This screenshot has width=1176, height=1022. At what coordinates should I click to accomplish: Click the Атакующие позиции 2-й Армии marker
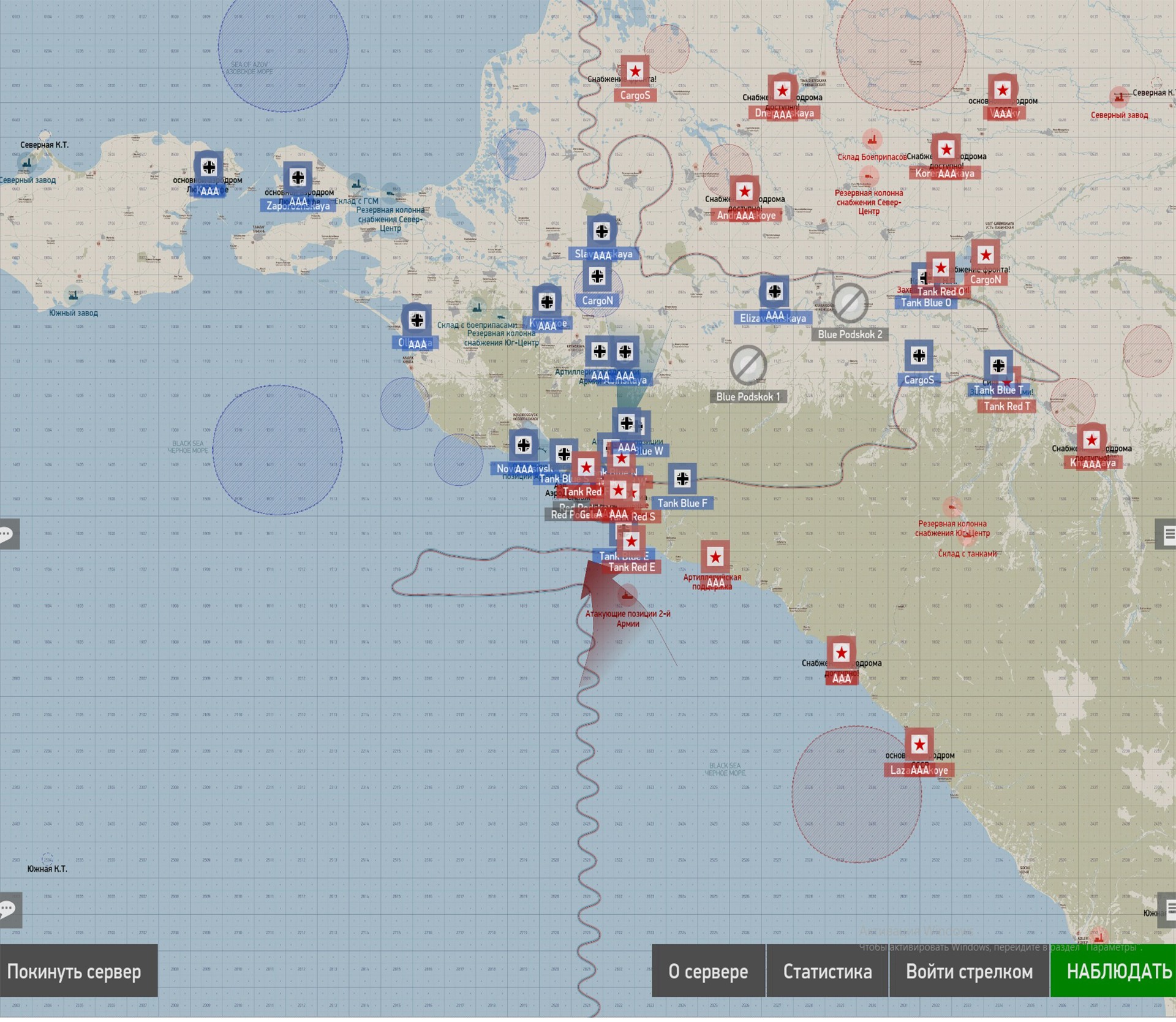pos(627,596)
